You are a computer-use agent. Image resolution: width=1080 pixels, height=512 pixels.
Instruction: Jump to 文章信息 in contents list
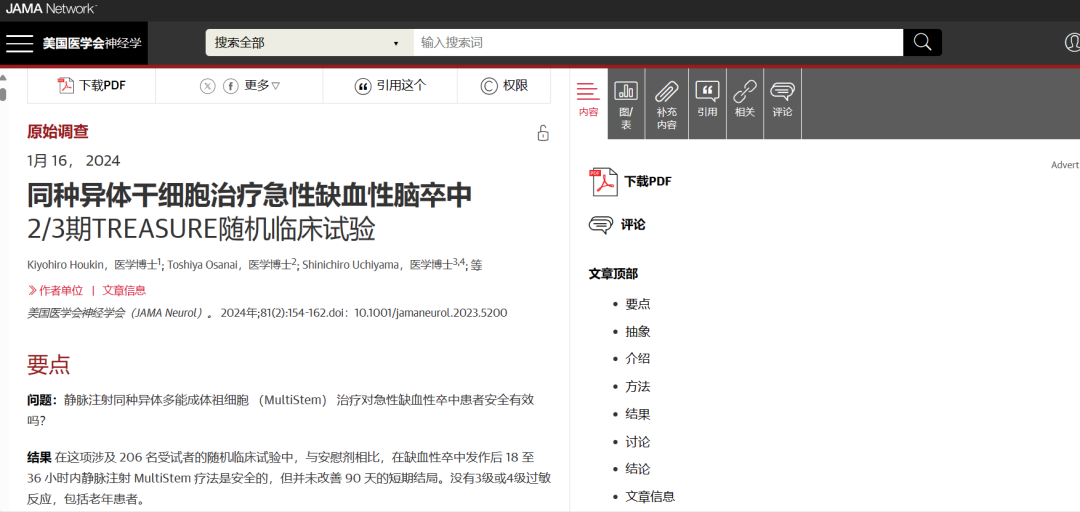pyautogui.click(x=650, y=496)
